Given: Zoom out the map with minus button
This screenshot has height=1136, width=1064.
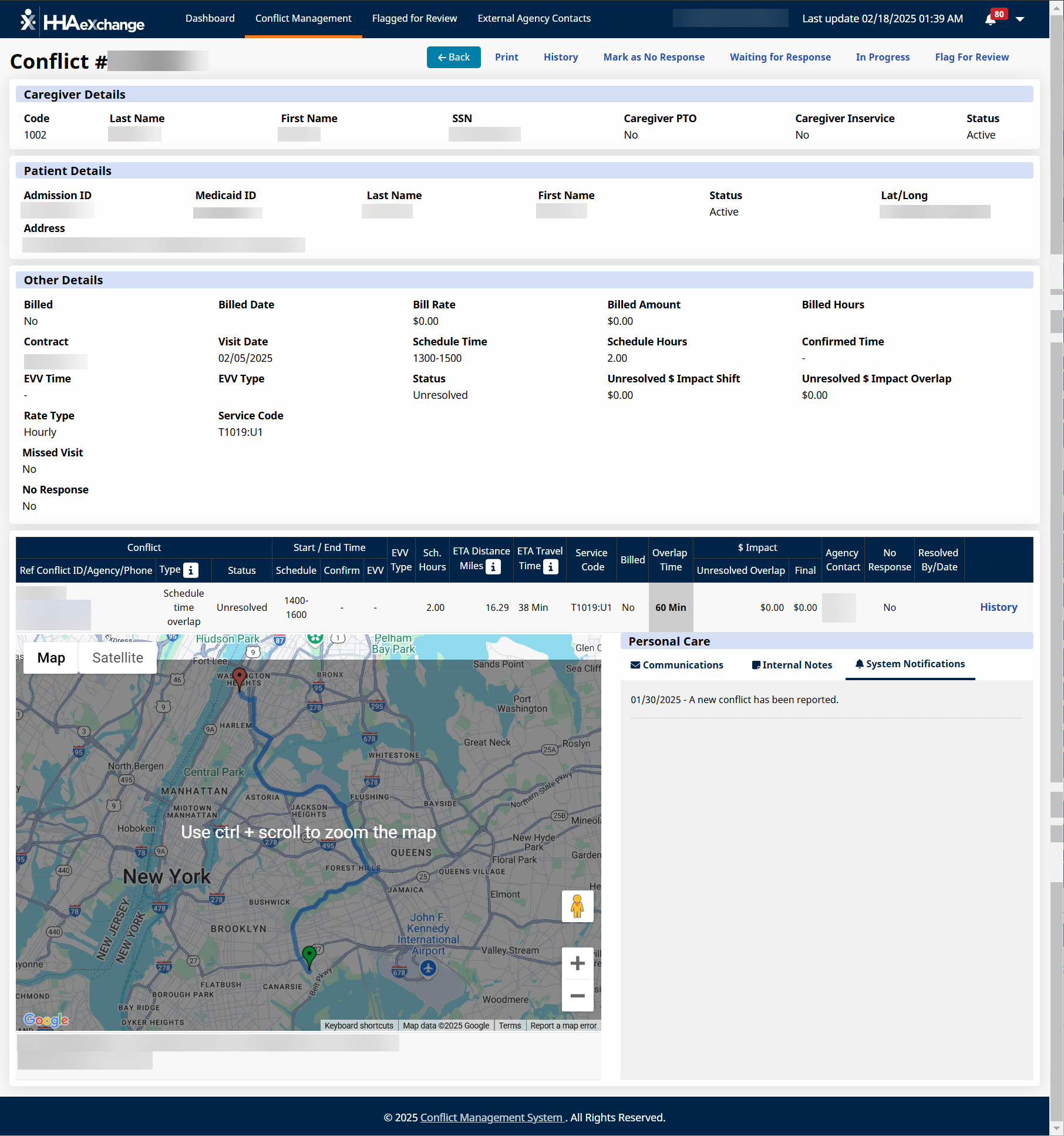Looking at the screenshot, I should (577, 996).
